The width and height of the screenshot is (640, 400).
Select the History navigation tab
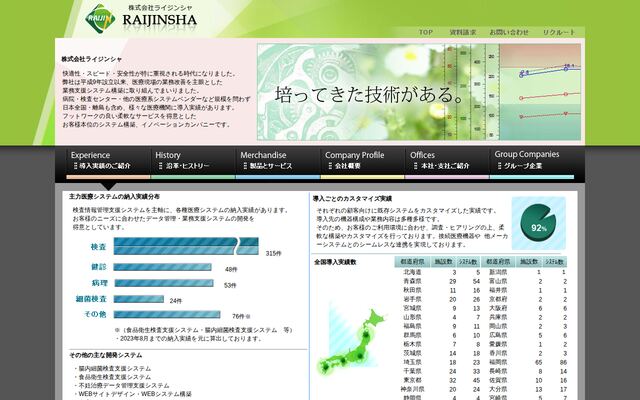click(x=193, y=163)
